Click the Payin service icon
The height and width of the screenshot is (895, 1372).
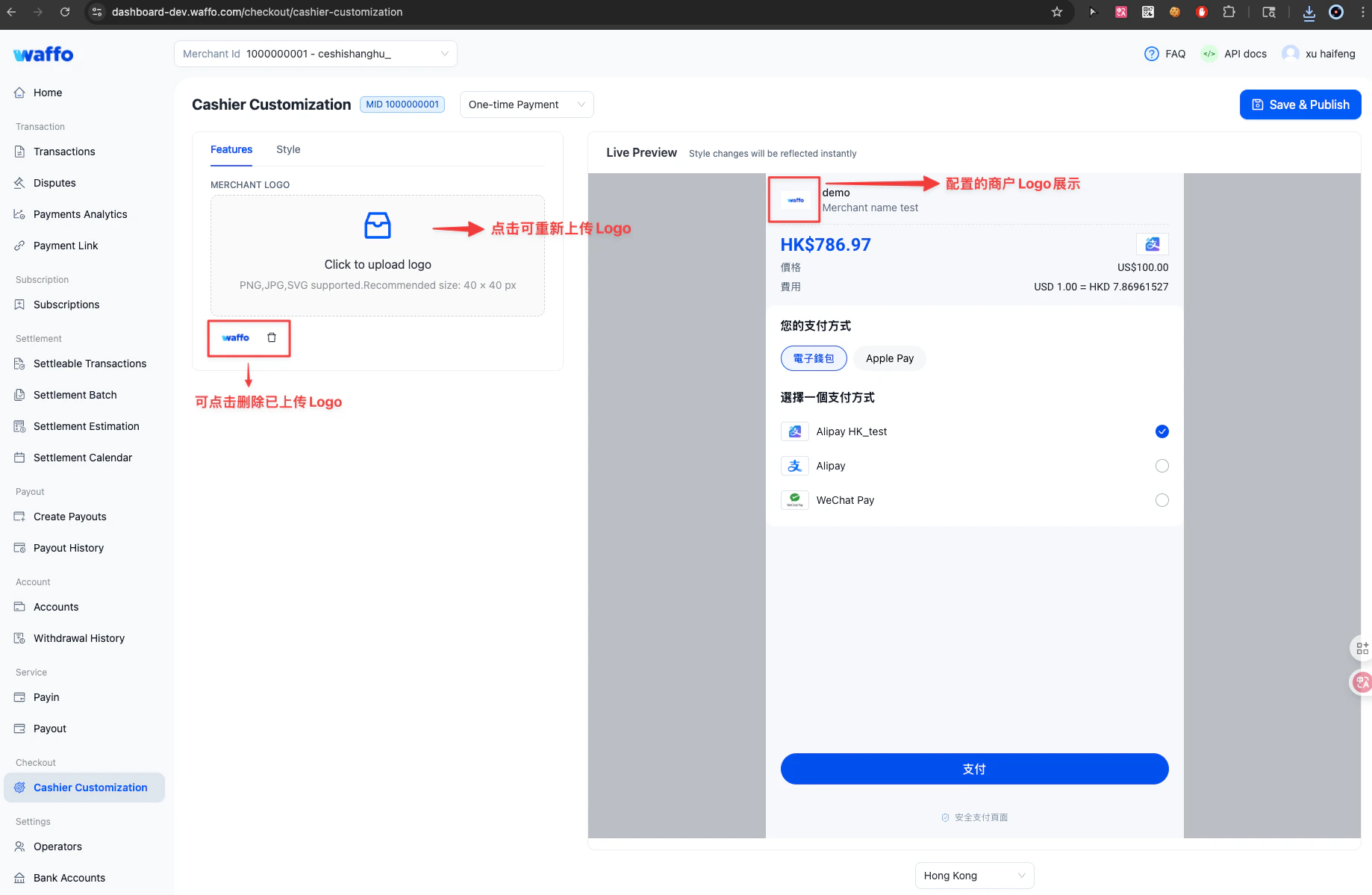(x=19, y=697)
